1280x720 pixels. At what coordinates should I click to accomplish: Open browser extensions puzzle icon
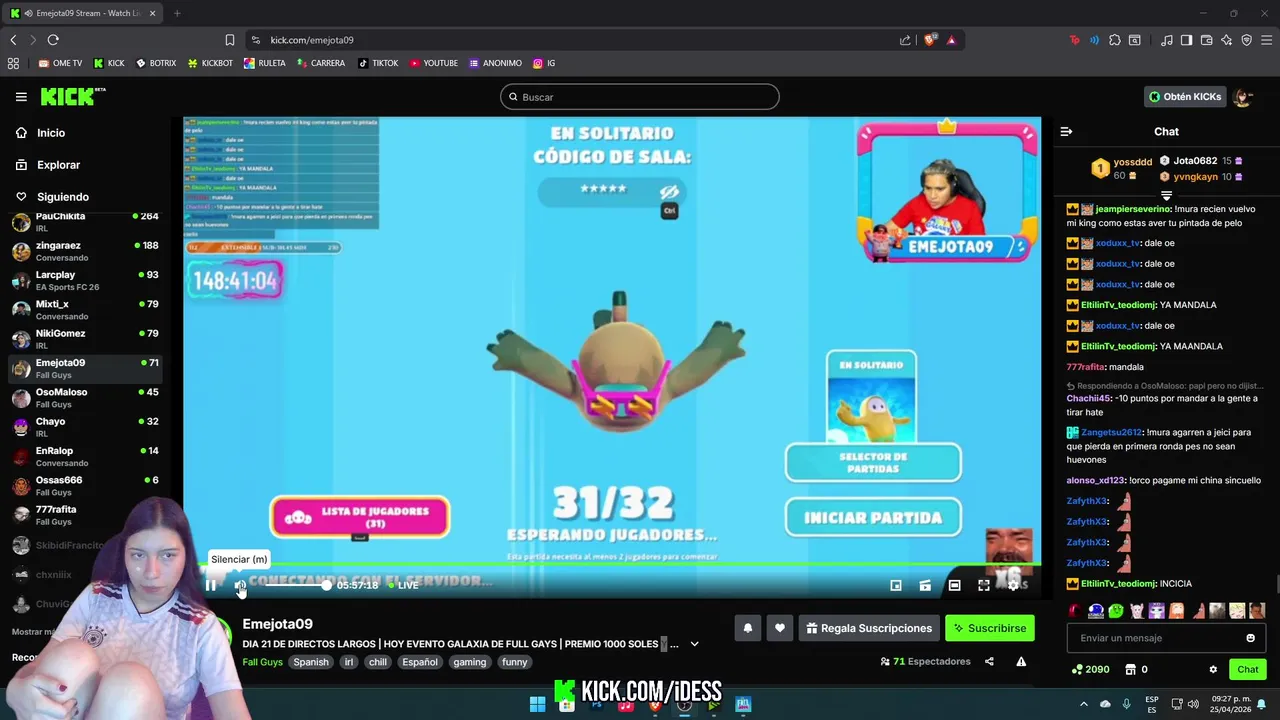tap(1115, 40)
